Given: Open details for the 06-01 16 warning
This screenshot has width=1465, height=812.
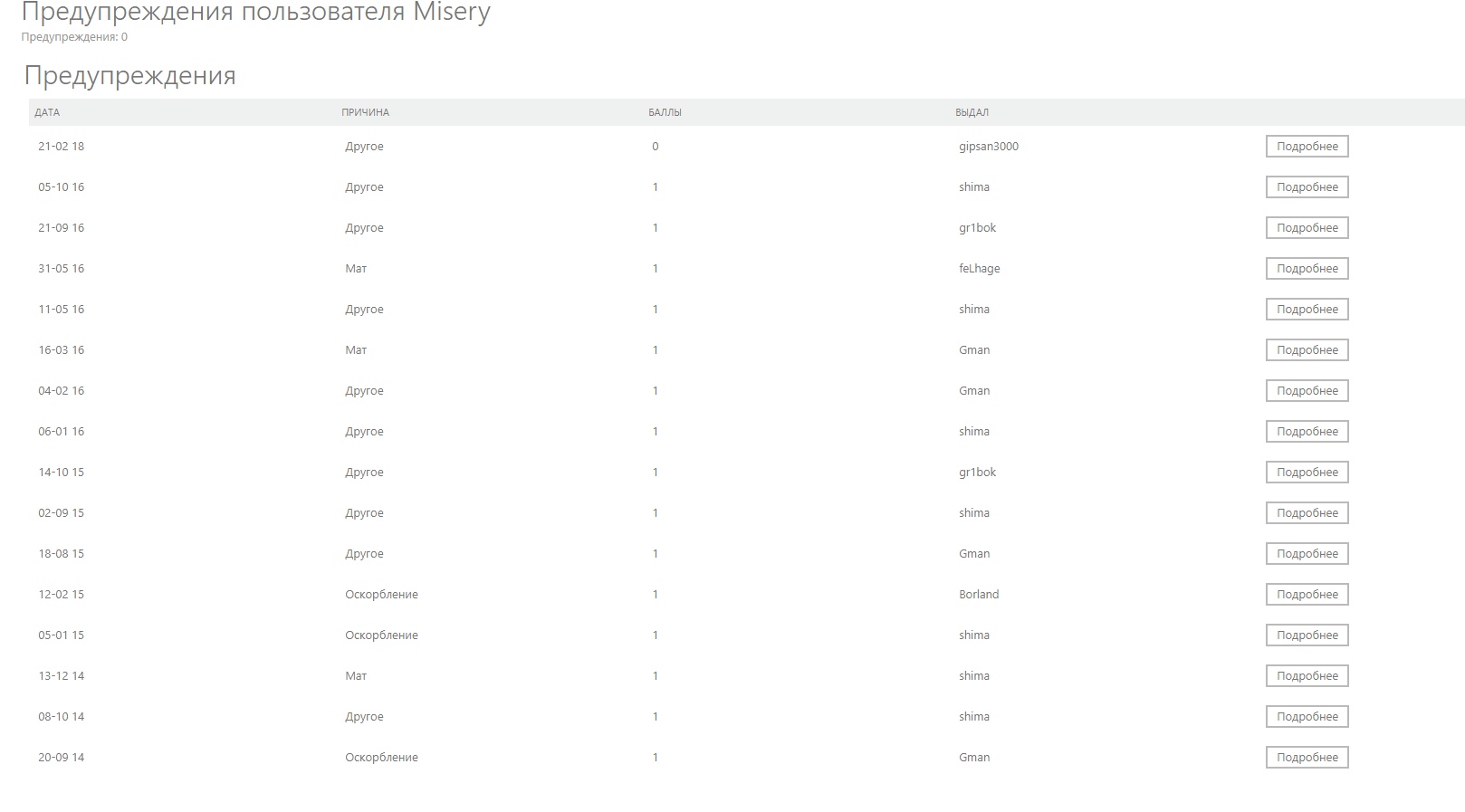Looking at the screenshot, I should click(x=1307, y=432).
